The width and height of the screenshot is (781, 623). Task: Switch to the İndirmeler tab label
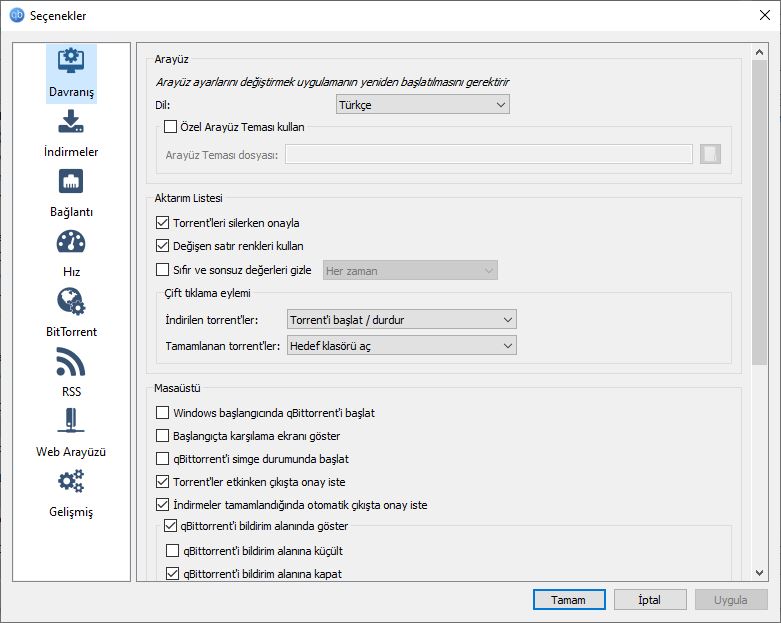coord(71,152)
